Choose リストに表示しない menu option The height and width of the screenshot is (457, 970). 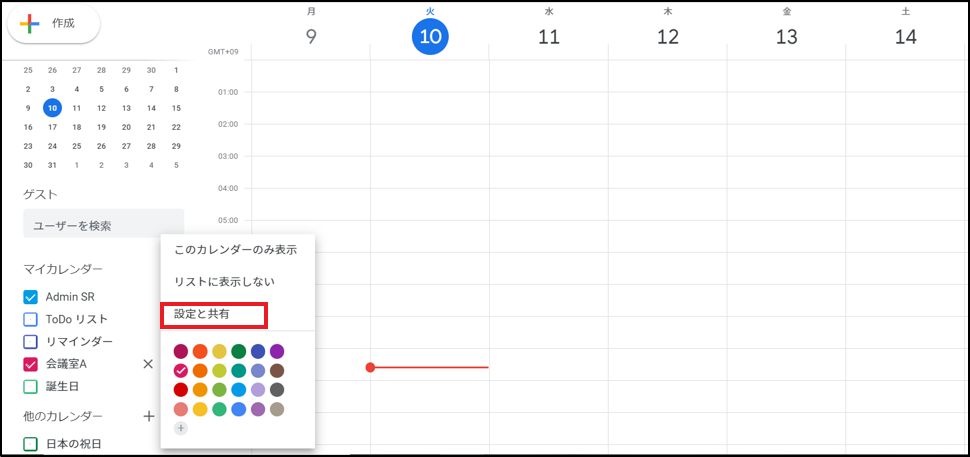pos(224,282)
